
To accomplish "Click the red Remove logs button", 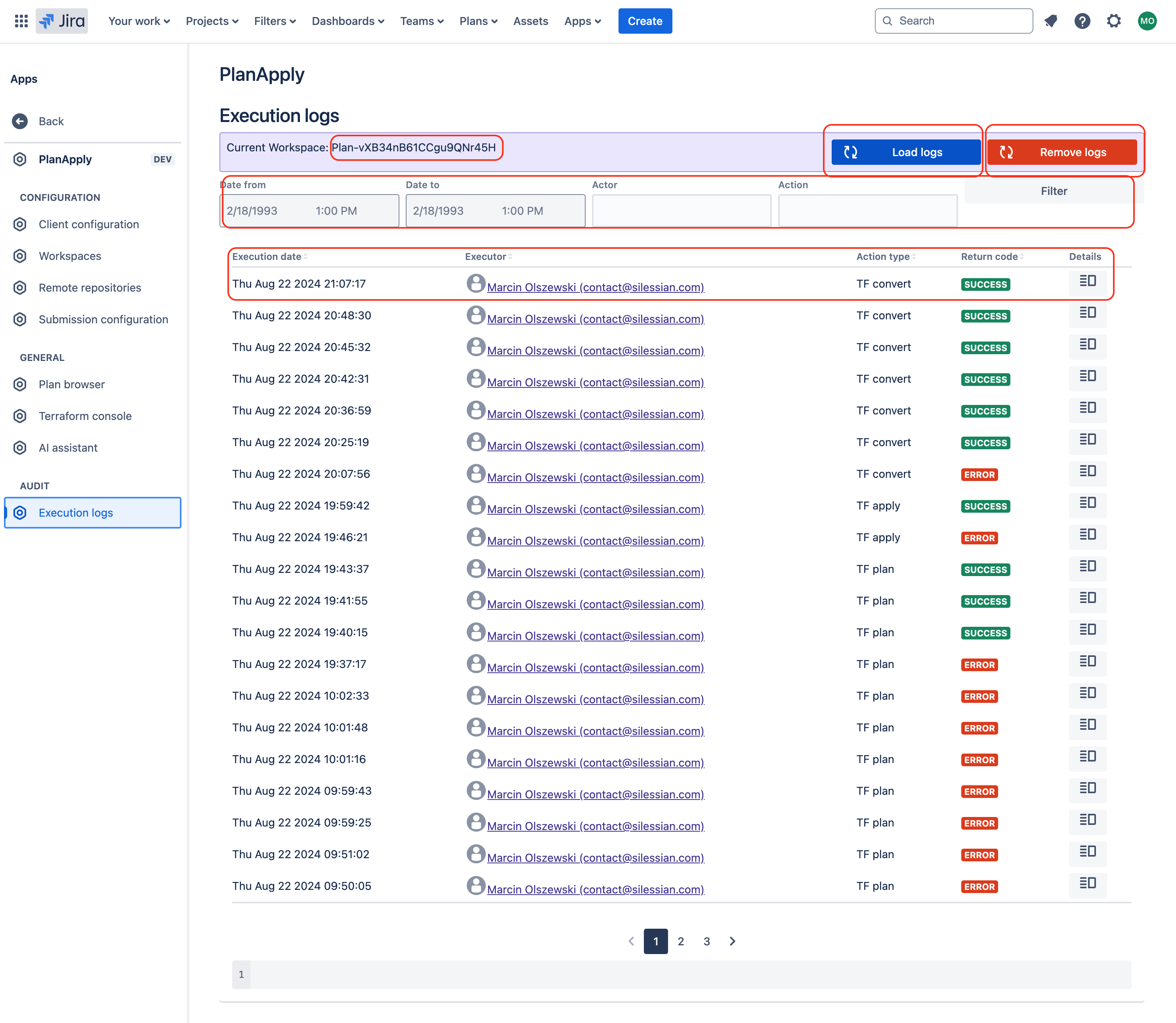I will (1062, 153).
